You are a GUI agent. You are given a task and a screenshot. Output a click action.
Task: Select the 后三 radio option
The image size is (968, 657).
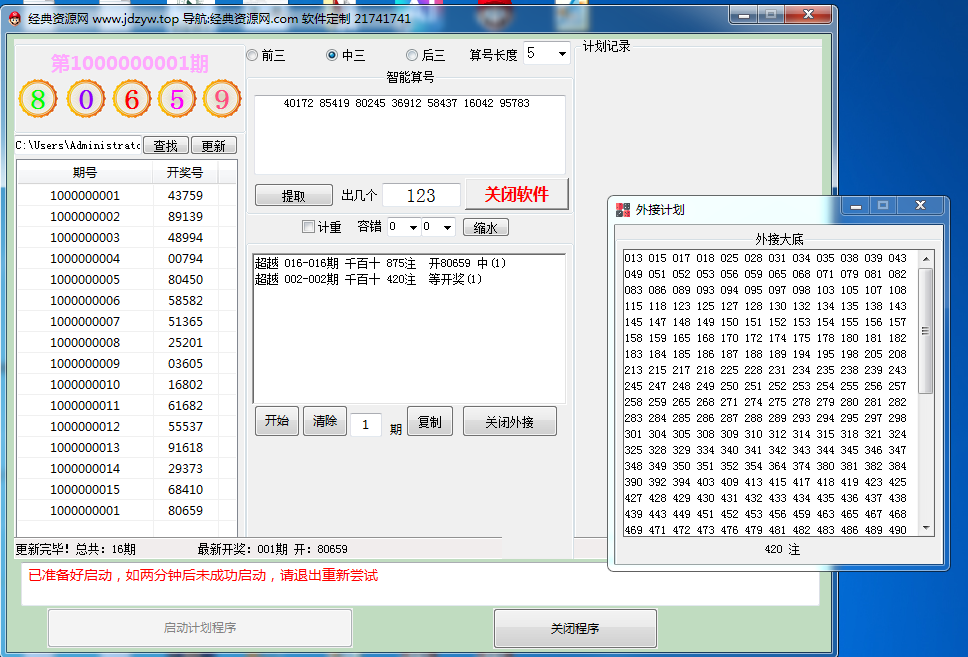(412, 56)
